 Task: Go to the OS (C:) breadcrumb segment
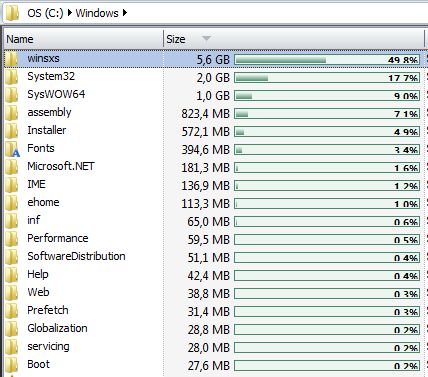45,13
